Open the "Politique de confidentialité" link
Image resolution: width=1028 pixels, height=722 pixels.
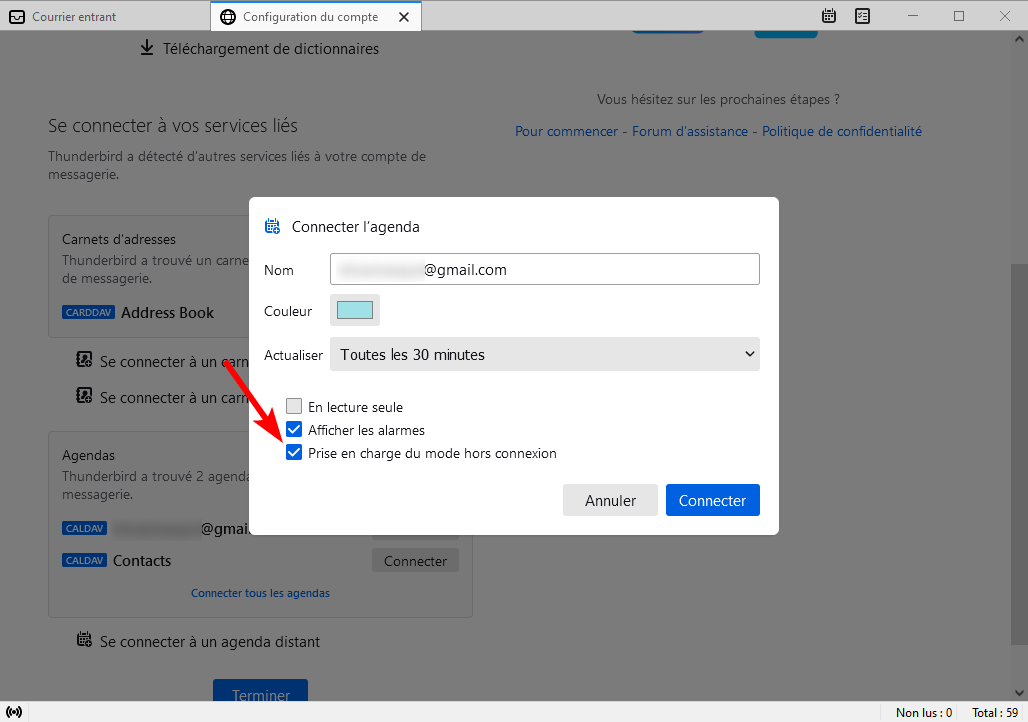point(841,131)
